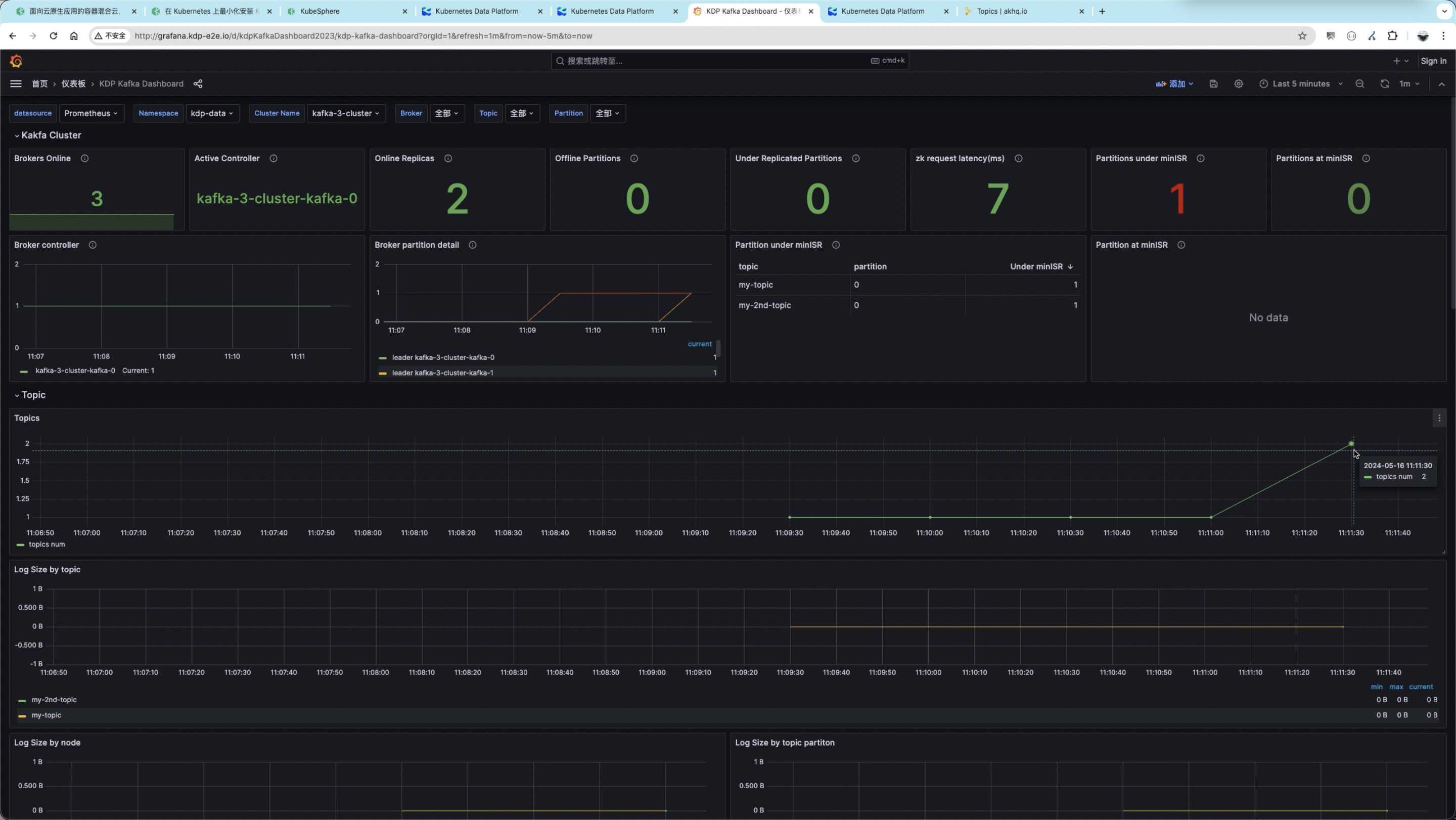Click the share dashboard icon
1456x820 pixels.
point(198,83)
